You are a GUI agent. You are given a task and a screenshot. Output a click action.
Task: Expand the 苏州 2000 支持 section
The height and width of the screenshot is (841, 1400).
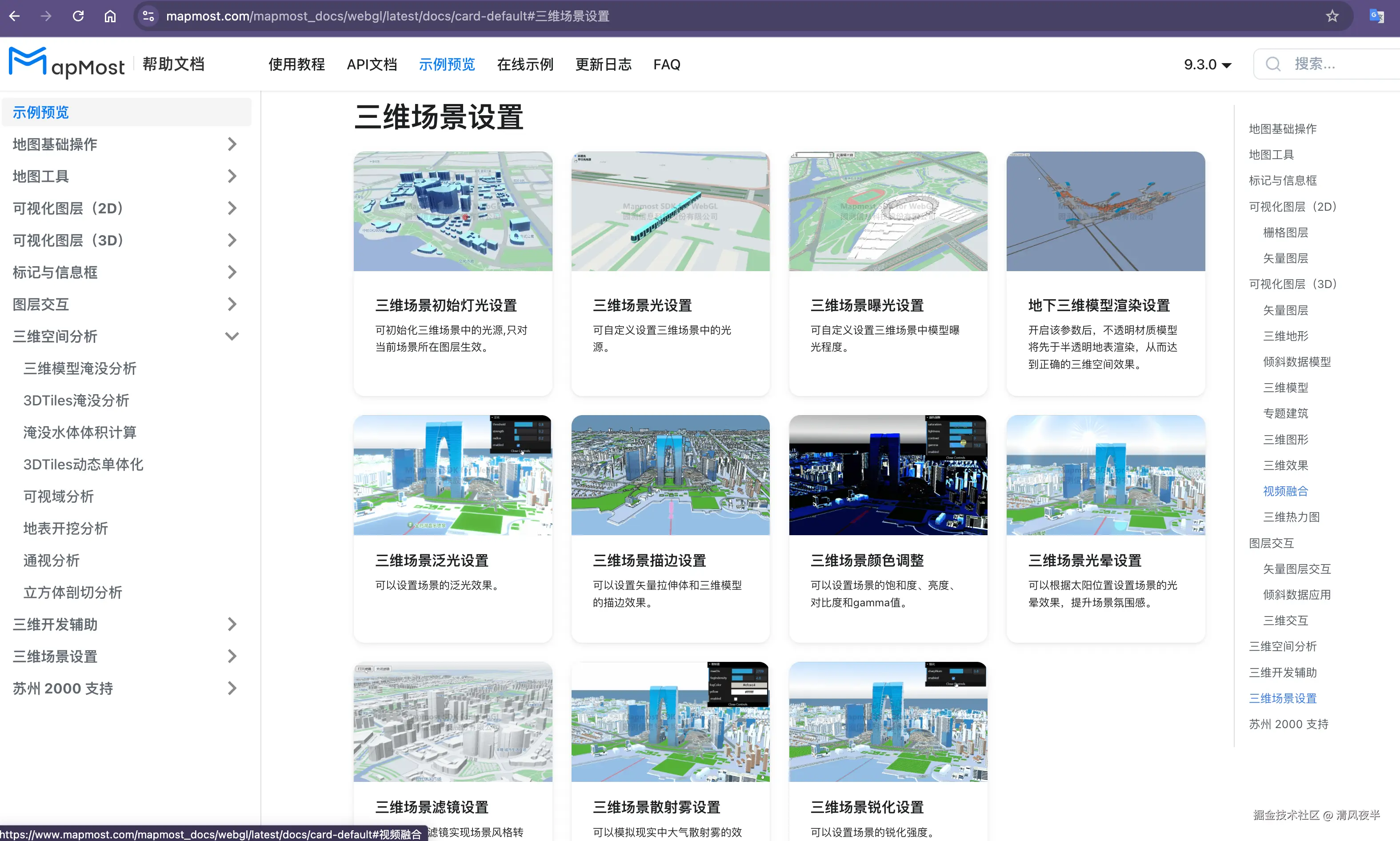232,688
